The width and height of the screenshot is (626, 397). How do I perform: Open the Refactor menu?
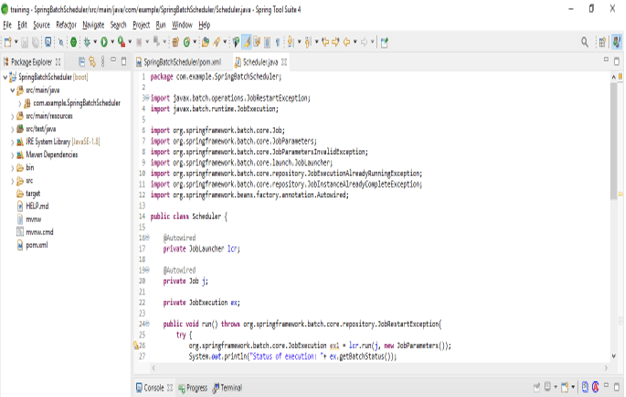coord(66,25)
